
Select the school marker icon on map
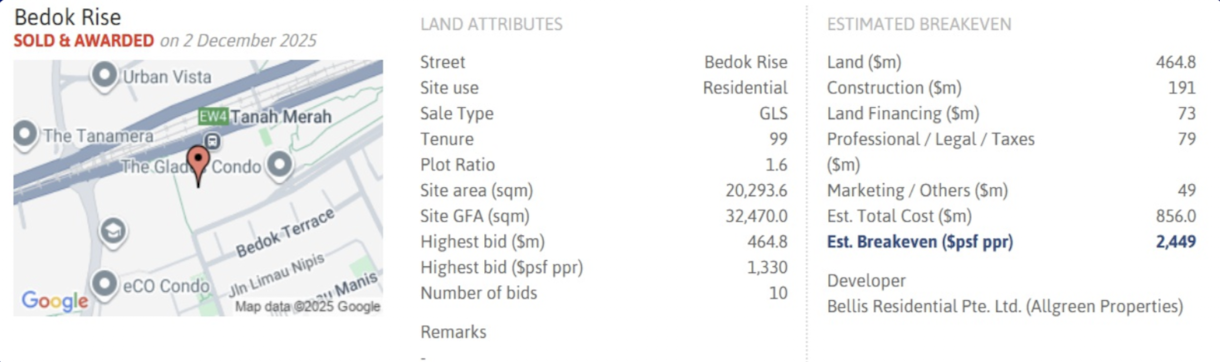pos(114,231)
